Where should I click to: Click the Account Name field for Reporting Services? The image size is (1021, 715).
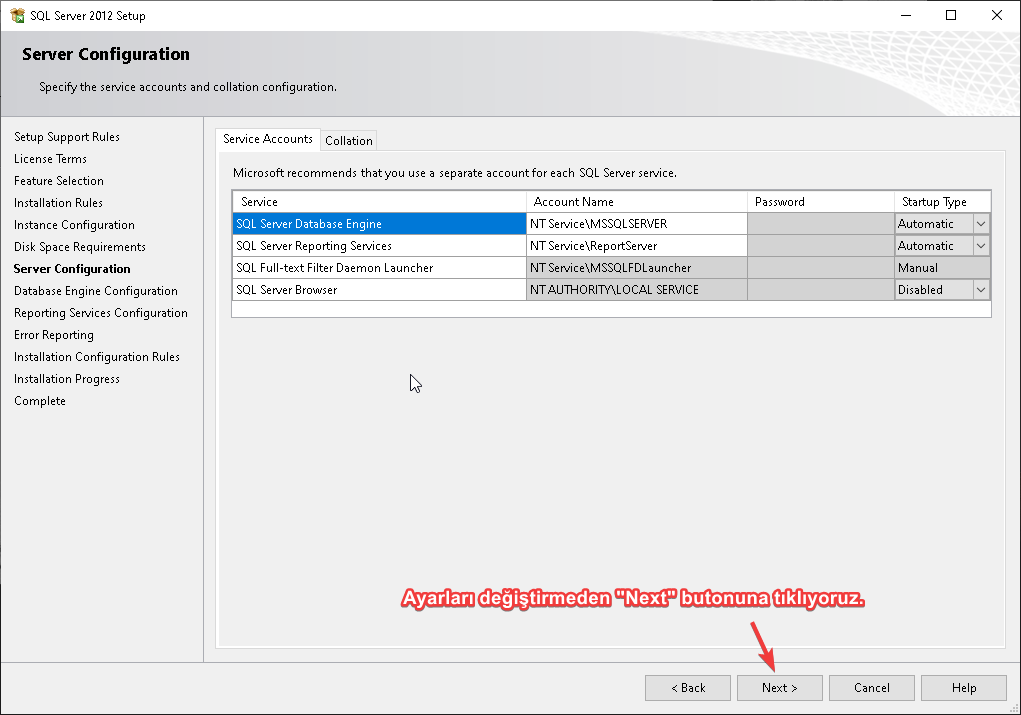tap(637, 246)
